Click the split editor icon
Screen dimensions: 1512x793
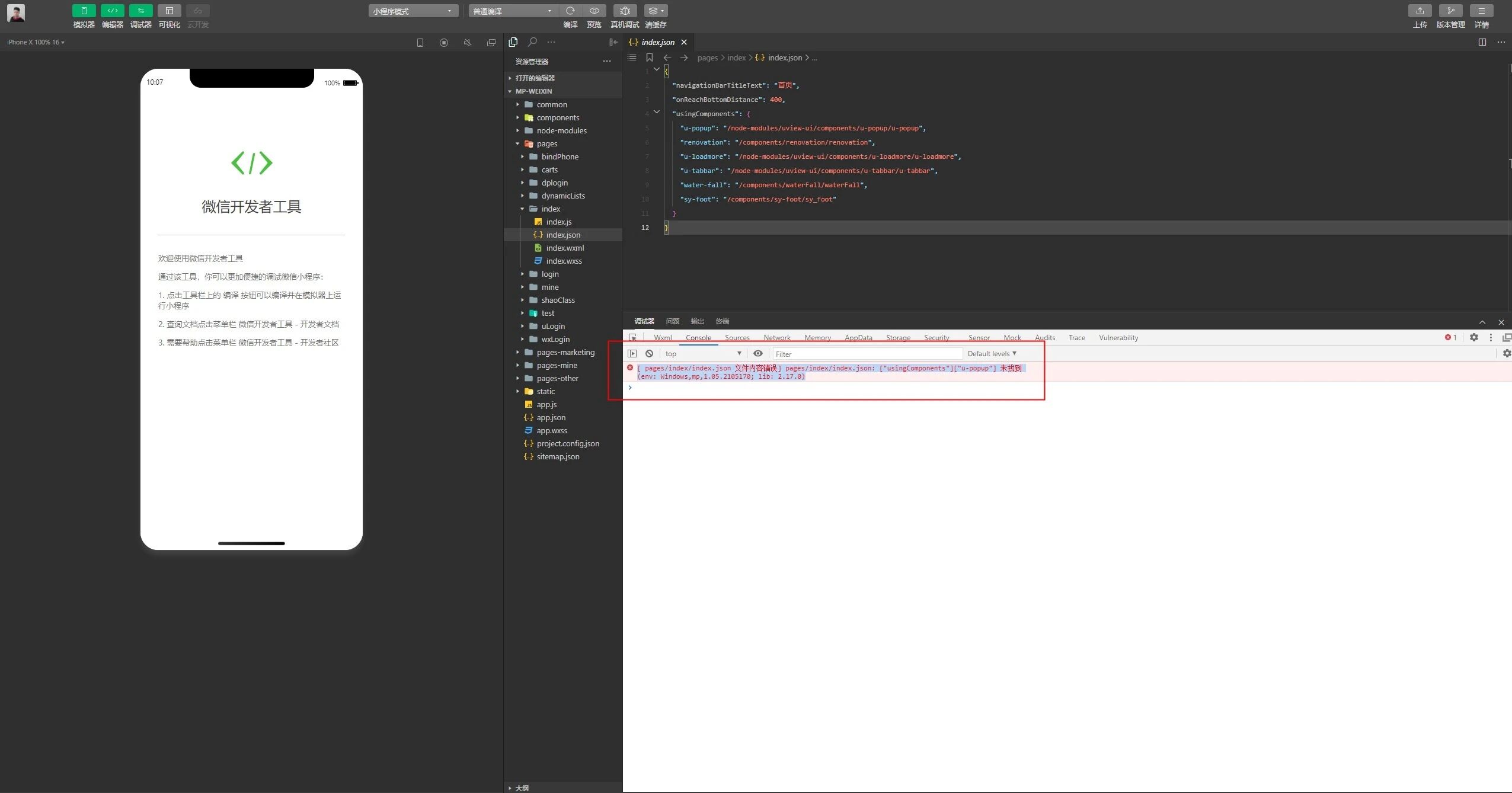pyautogui.click(x=1482, y=42)
